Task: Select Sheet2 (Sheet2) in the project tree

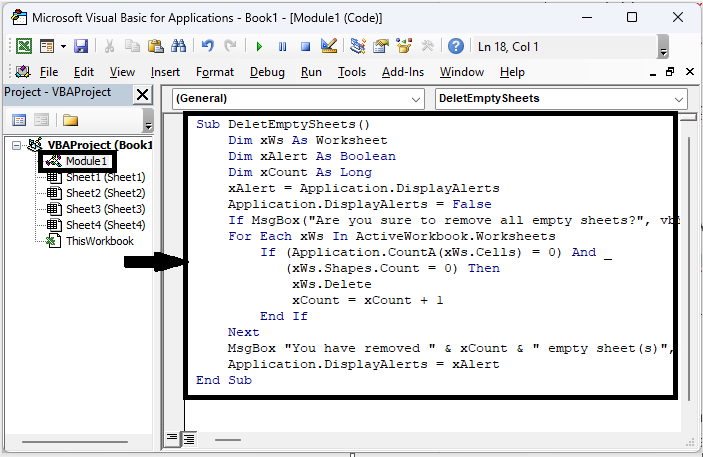Action: pyautogui.click(x=106, y=193)
